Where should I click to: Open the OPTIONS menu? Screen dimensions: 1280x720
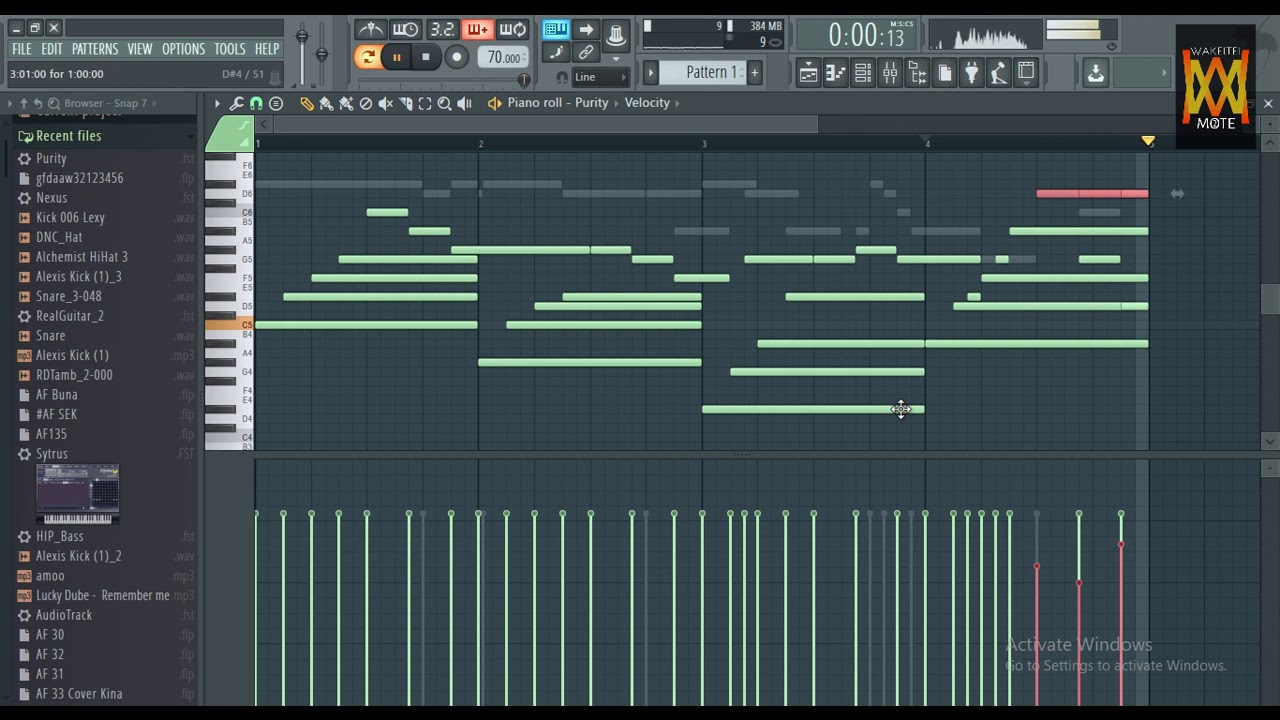pos(183,49)
